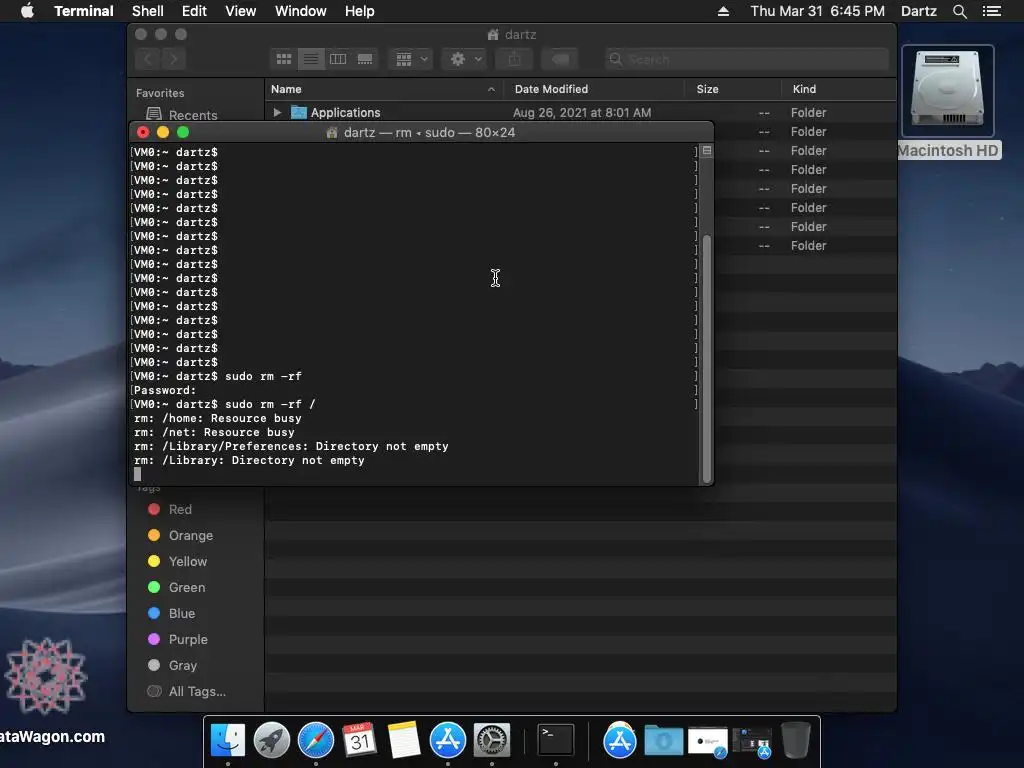Click Finder forward navigation arrow

tap(174, 59)
